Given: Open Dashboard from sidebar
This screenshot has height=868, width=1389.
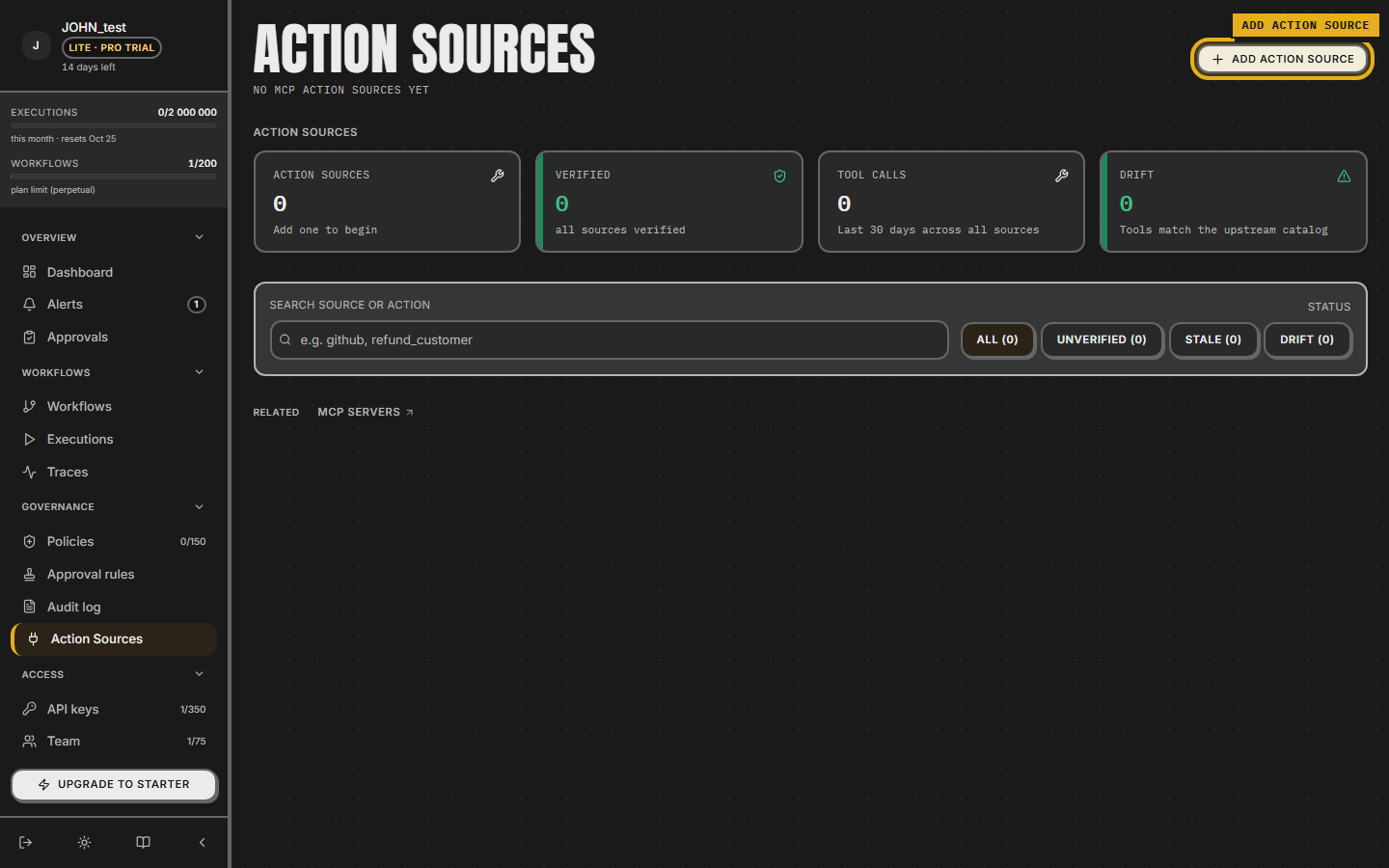Looking at the screenshot, I should pyautogui.click(x=114, y=272).
